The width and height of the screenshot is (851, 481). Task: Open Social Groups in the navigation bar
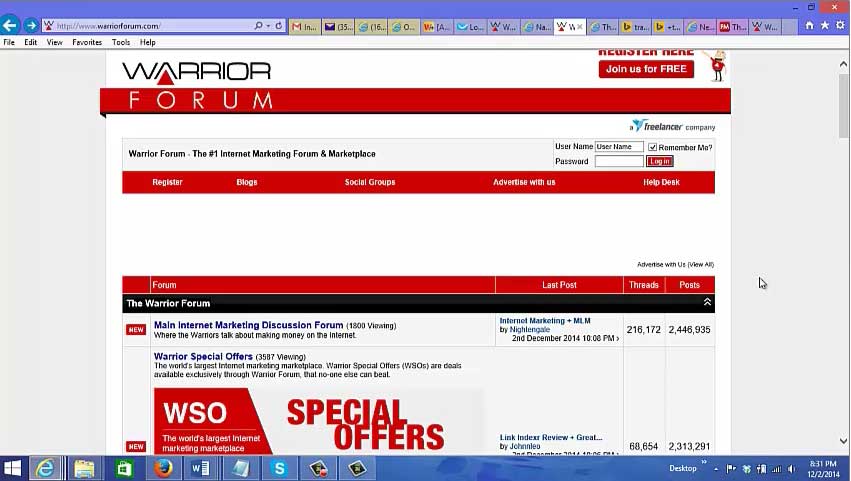pos(370,182)
